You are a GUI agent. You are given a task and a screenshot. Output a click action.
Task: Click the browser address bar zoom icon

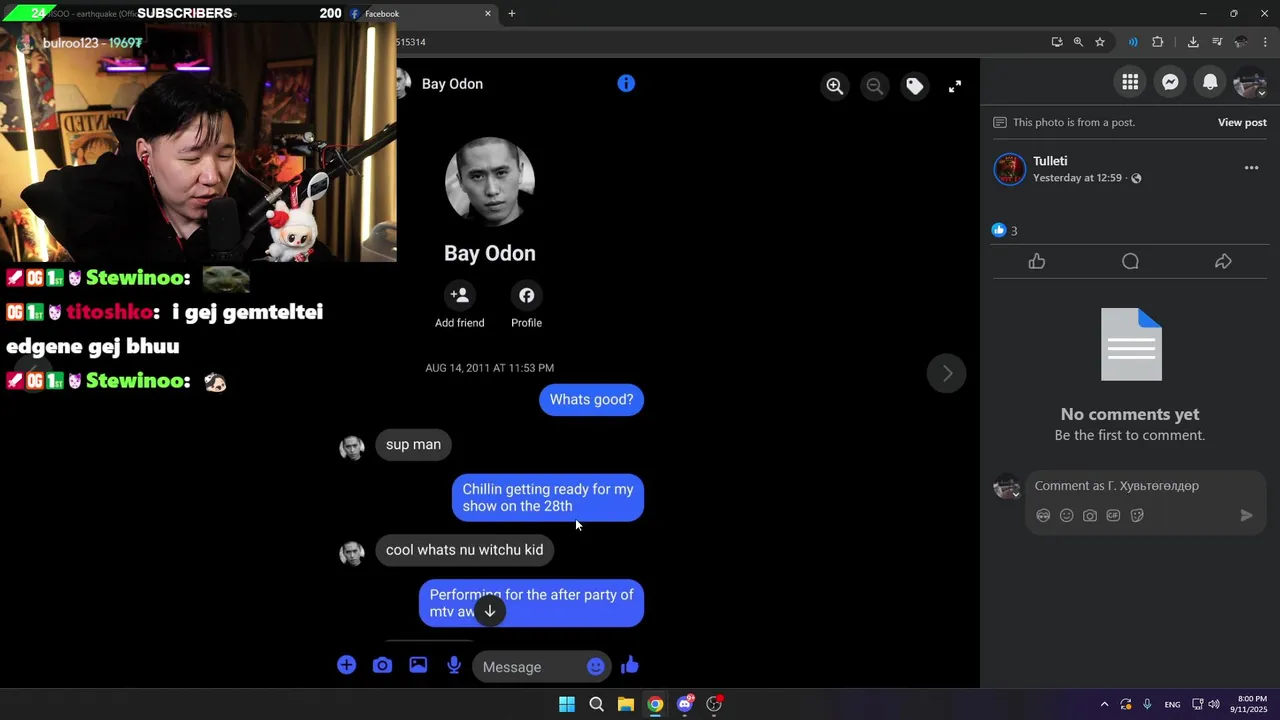1078,42
